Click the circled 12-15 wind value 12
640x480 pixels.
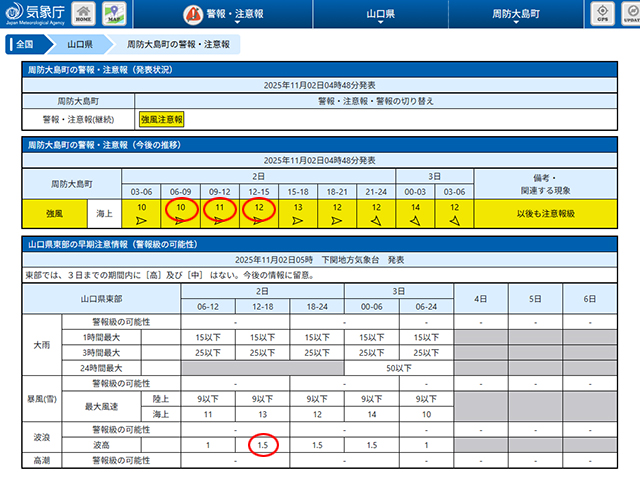coord(258,211)
